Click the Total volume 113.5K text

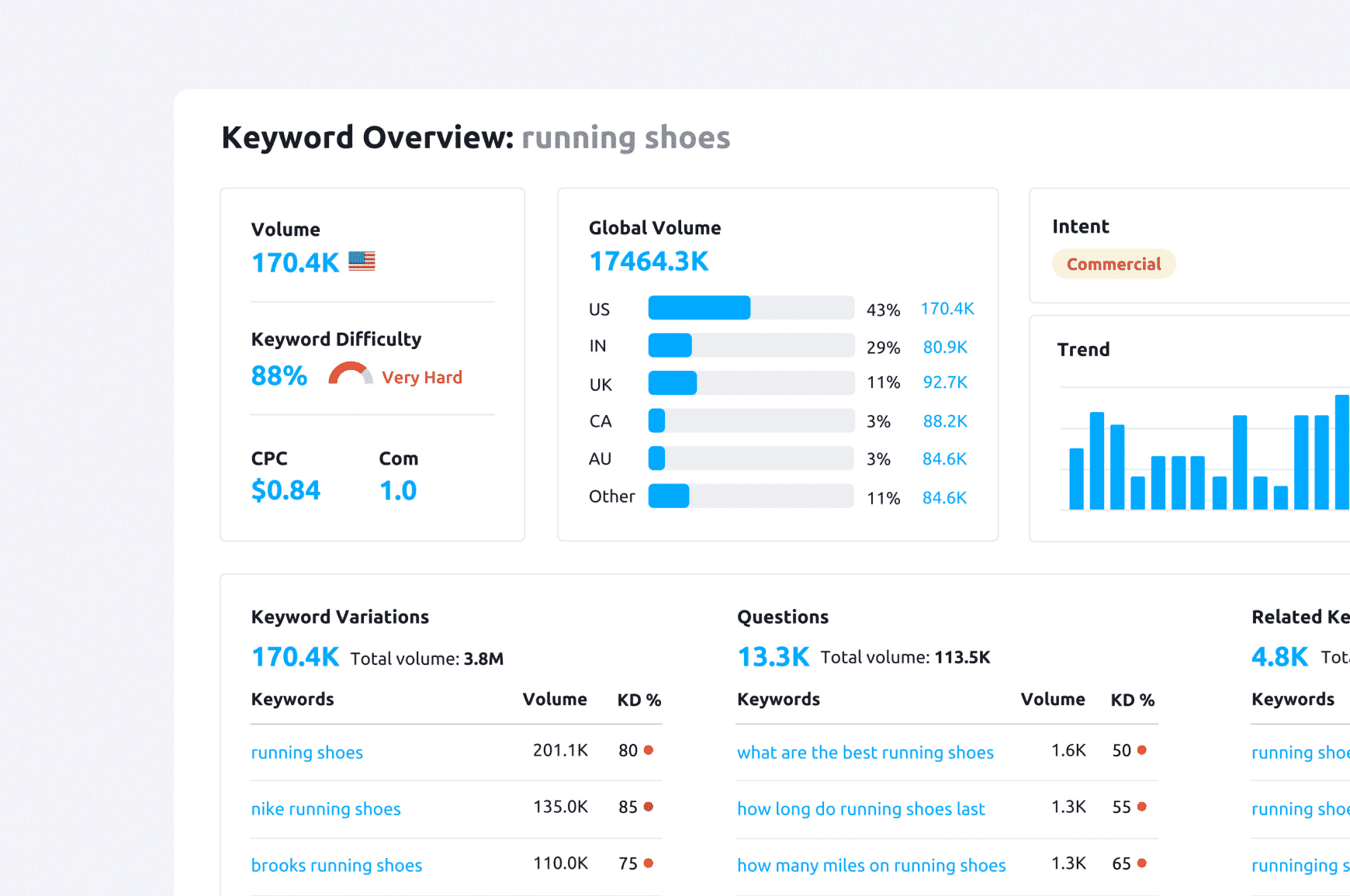click(905, 657)
